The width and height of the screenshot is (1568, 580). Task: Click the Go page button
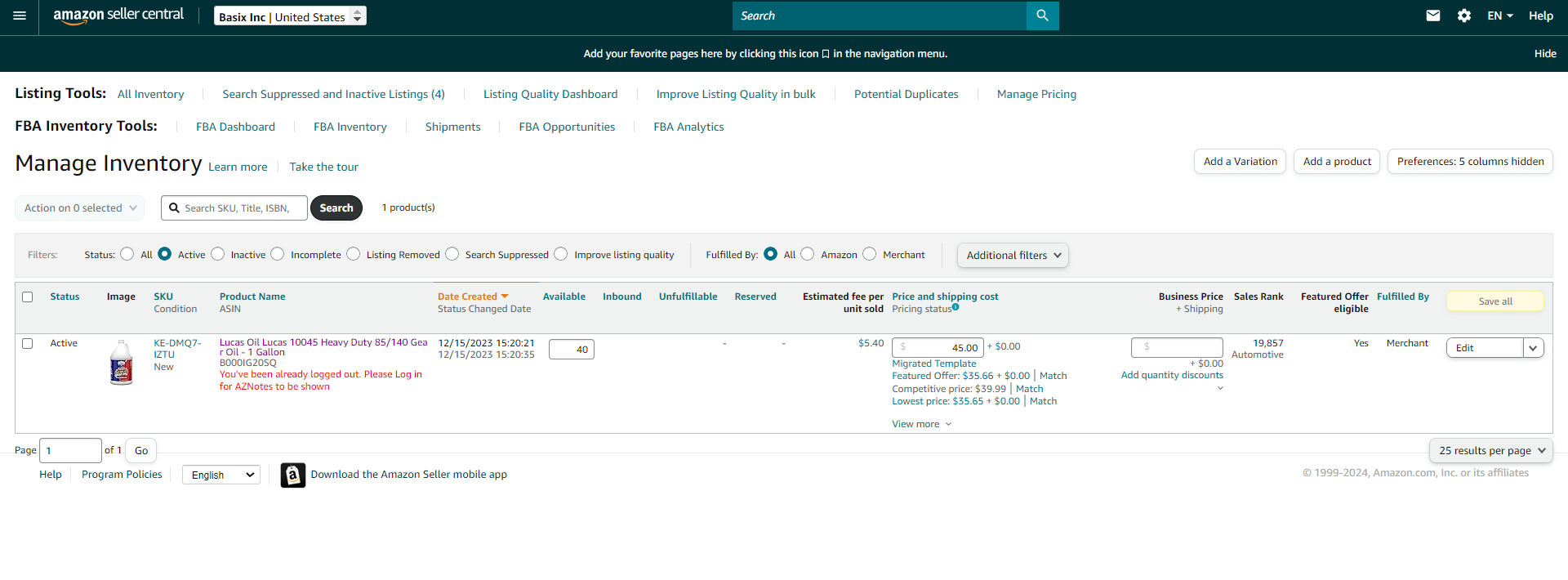[x=141, y=450]
